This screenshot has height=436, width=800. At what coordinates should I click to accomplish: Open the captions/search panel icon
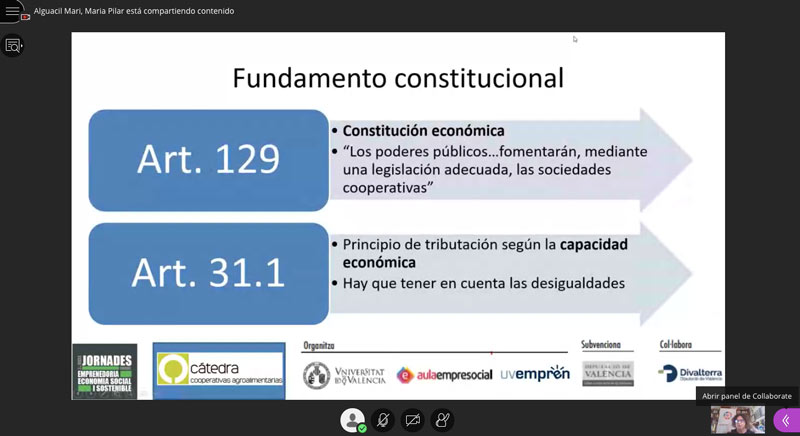[x=13, y=45]
